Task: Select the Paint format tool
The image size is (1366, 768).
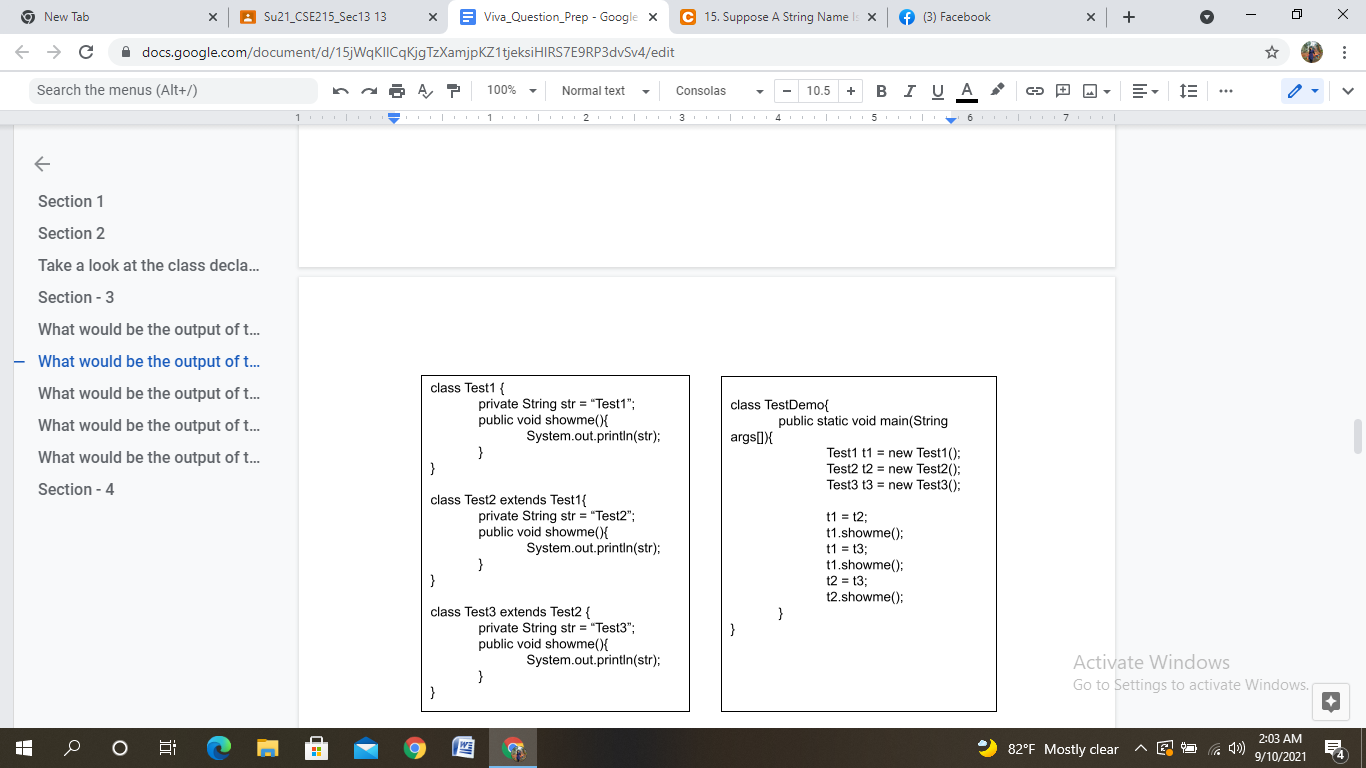Action: (x=452, y=90)
